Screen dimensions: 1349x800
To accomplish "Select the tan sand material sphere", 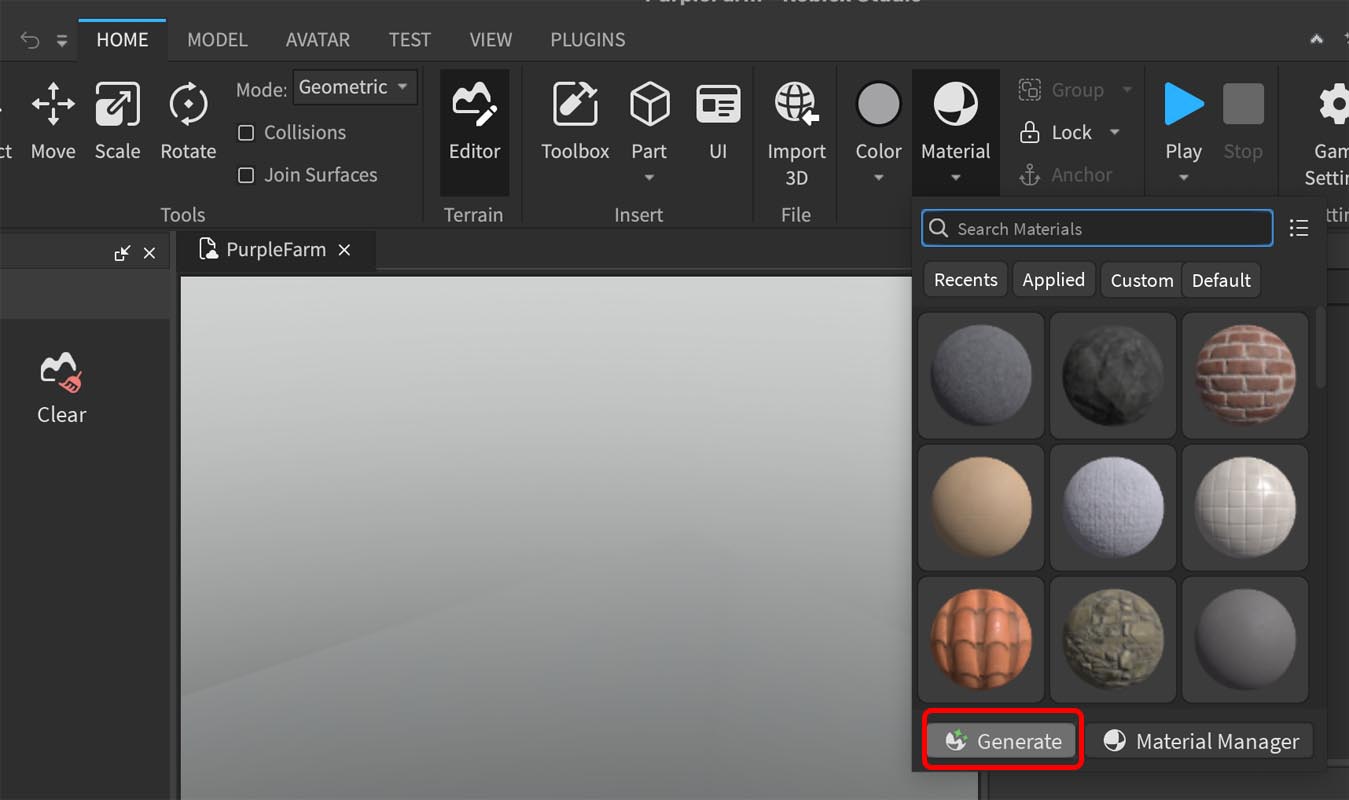I will point(981,507).
